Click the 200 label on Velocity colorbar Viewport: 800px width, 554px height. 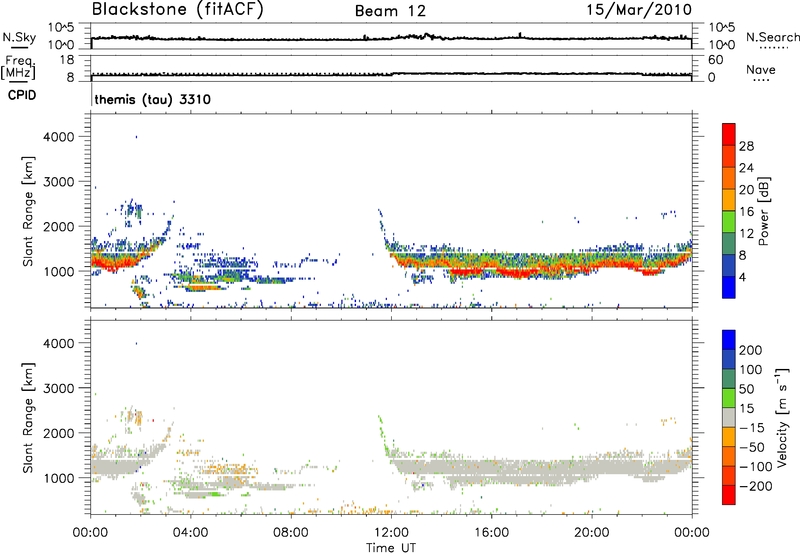(x=751, y=350)
